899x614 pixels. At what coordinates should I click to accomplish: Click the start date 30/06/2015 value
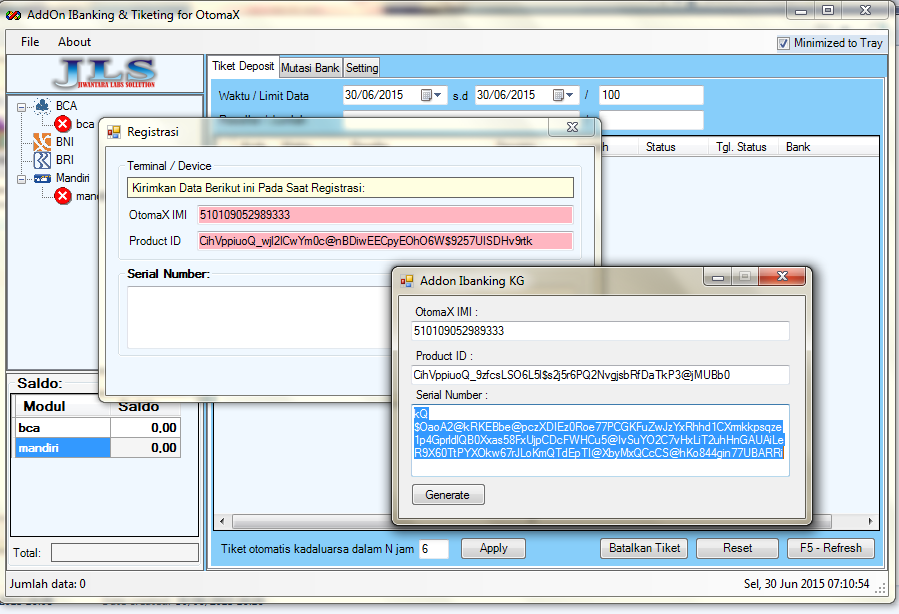(x=374, y=95)
